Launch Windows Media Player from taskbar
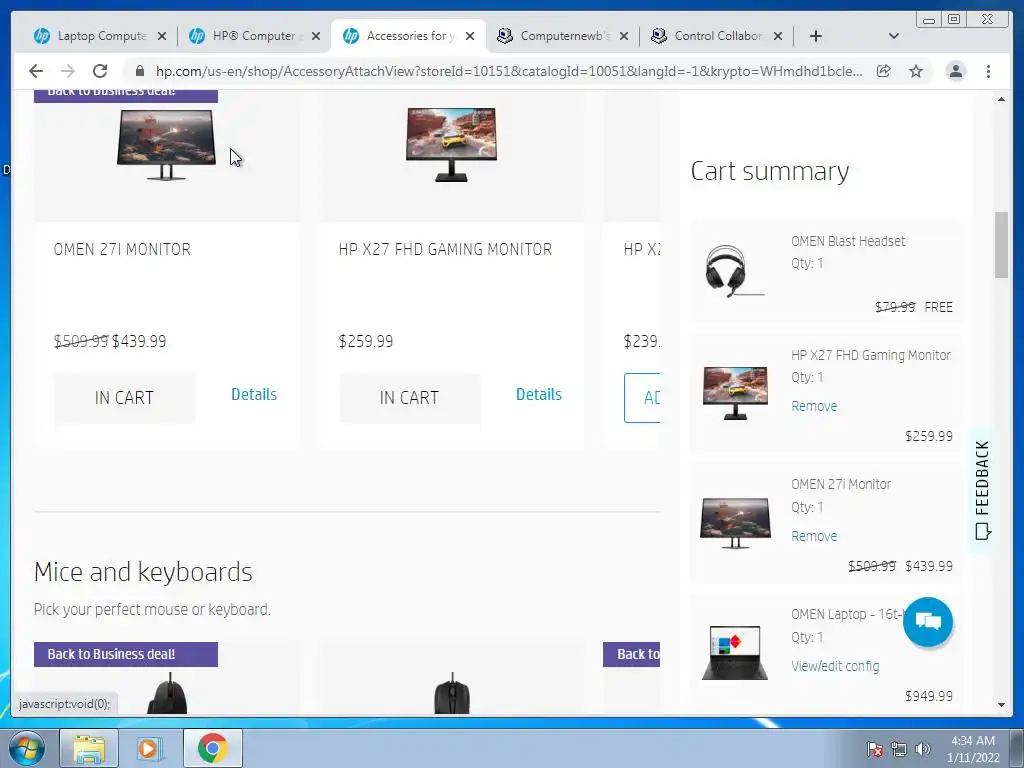This screenshot has height=768, width=1024. tap(150, 748)
